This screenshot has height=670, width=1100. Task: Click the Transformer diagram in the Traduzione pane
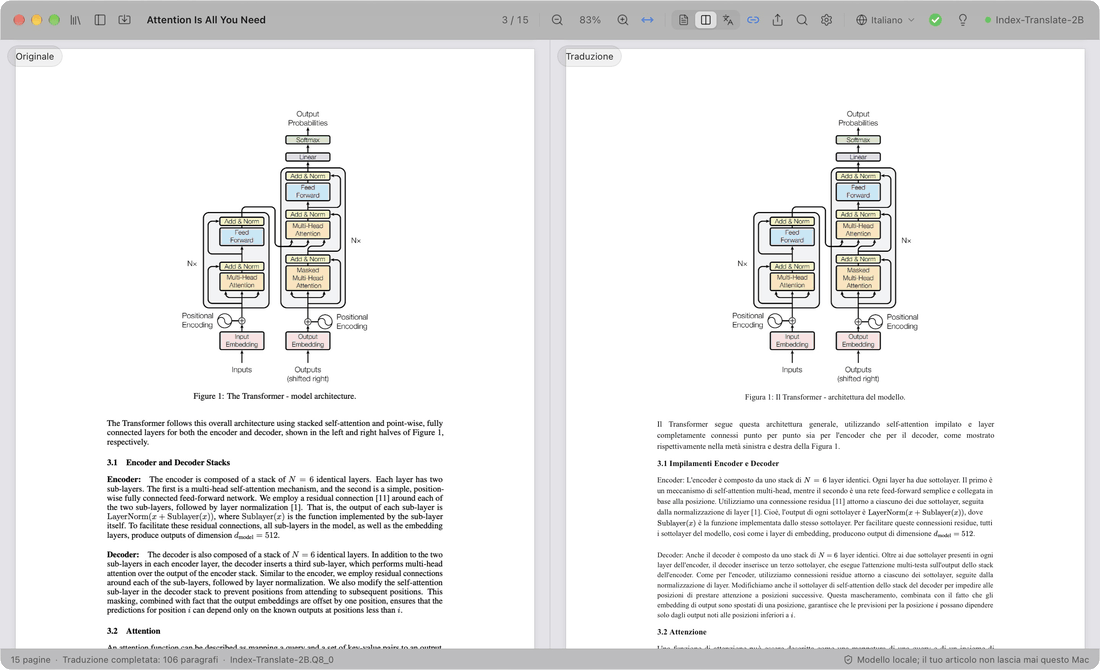pos(825,246)
